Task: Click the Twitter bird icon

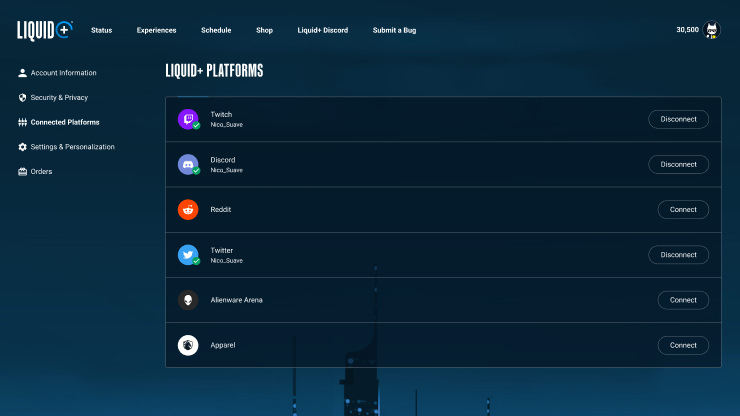Action: point(188,255)
